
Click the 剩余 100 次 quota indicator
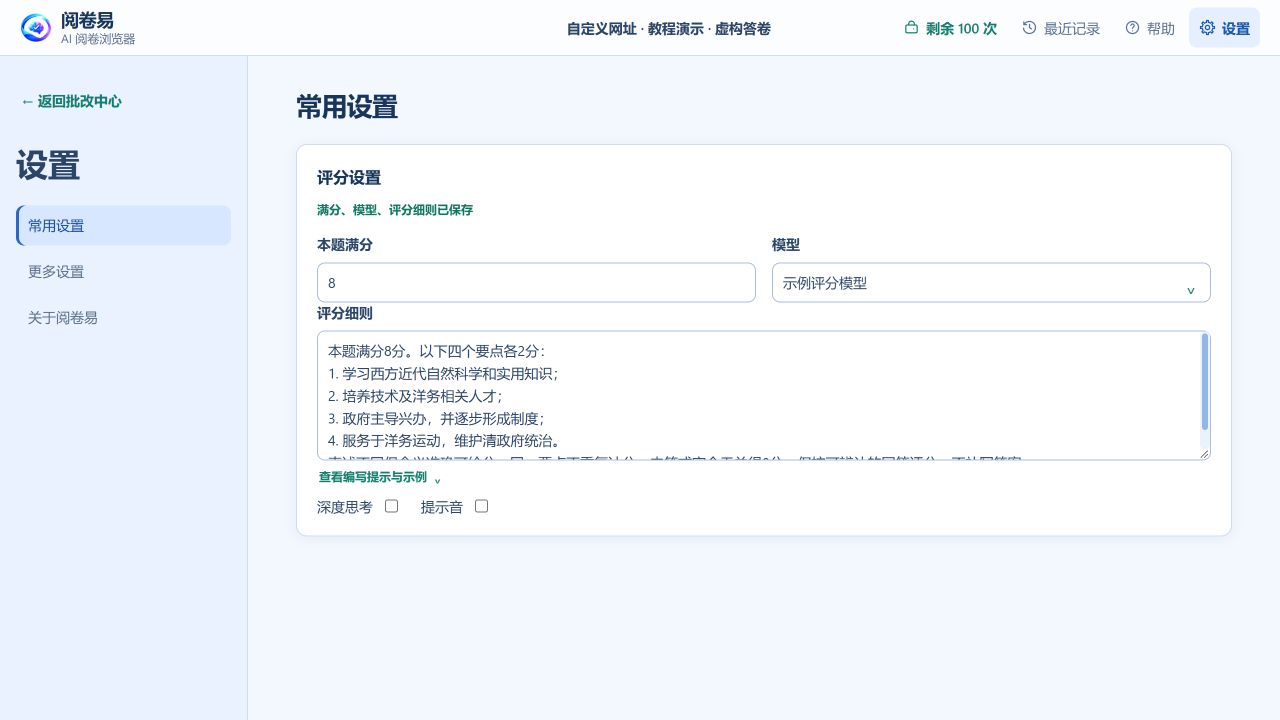pos(950,28)
